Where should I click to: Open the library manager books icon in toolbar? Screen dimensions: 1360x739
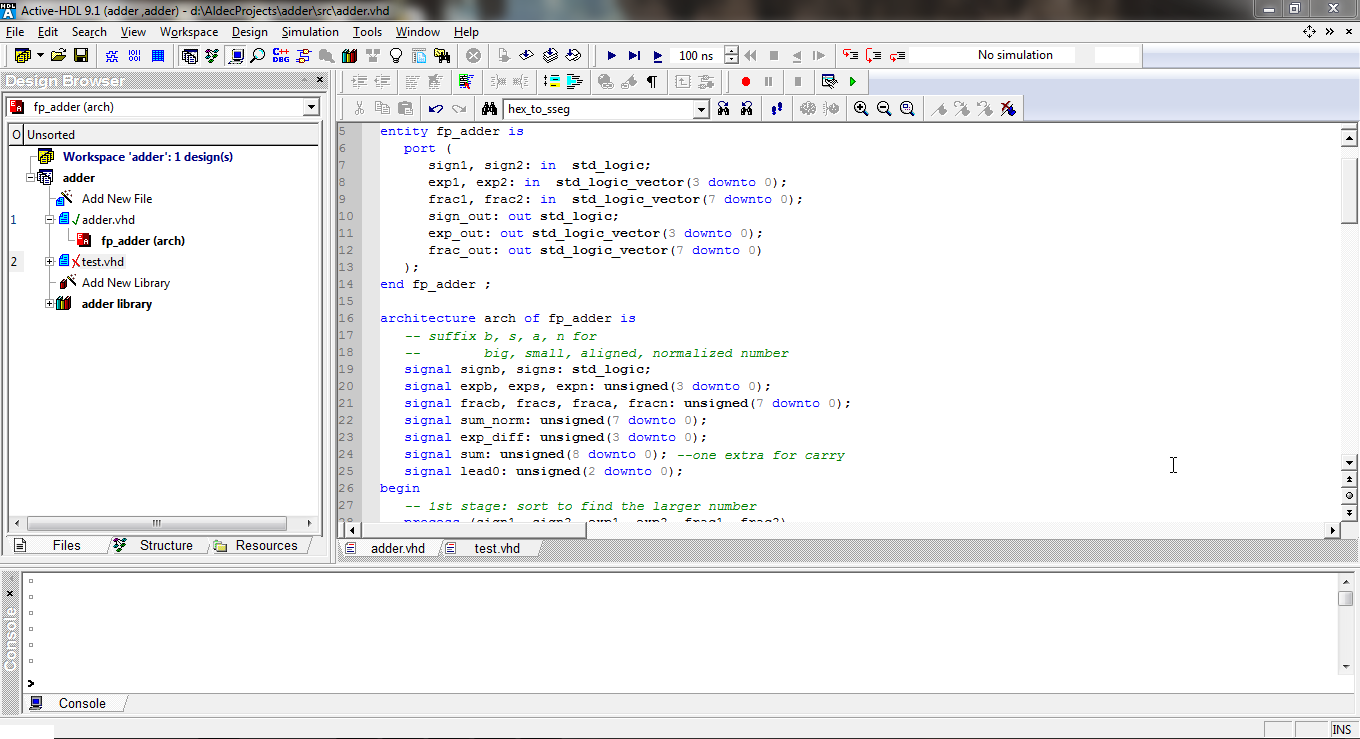click(349, 55)
